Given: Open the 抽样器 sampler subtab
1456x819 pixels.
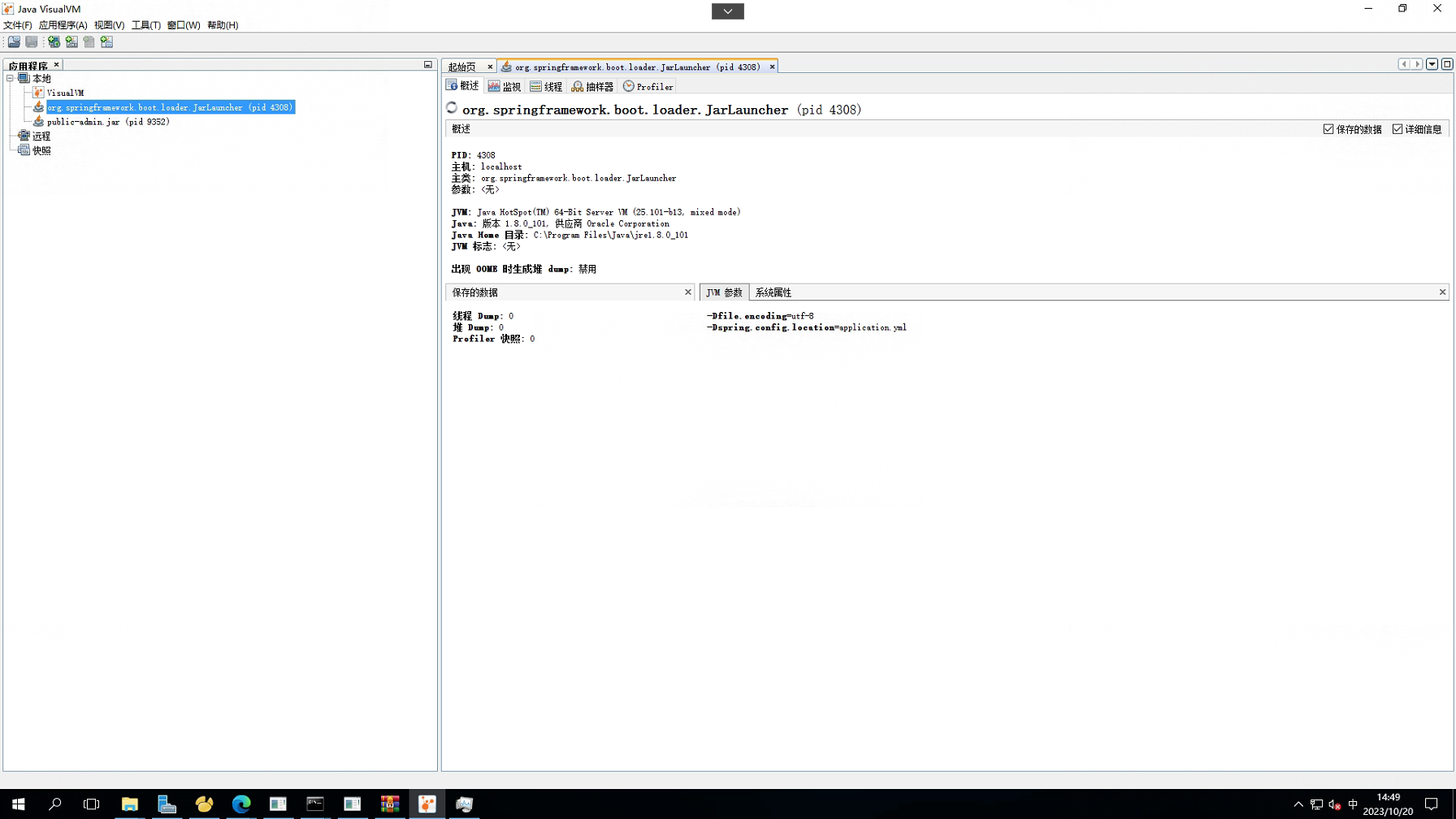Looking at the screenshot, I should click(x=592, y=86).
